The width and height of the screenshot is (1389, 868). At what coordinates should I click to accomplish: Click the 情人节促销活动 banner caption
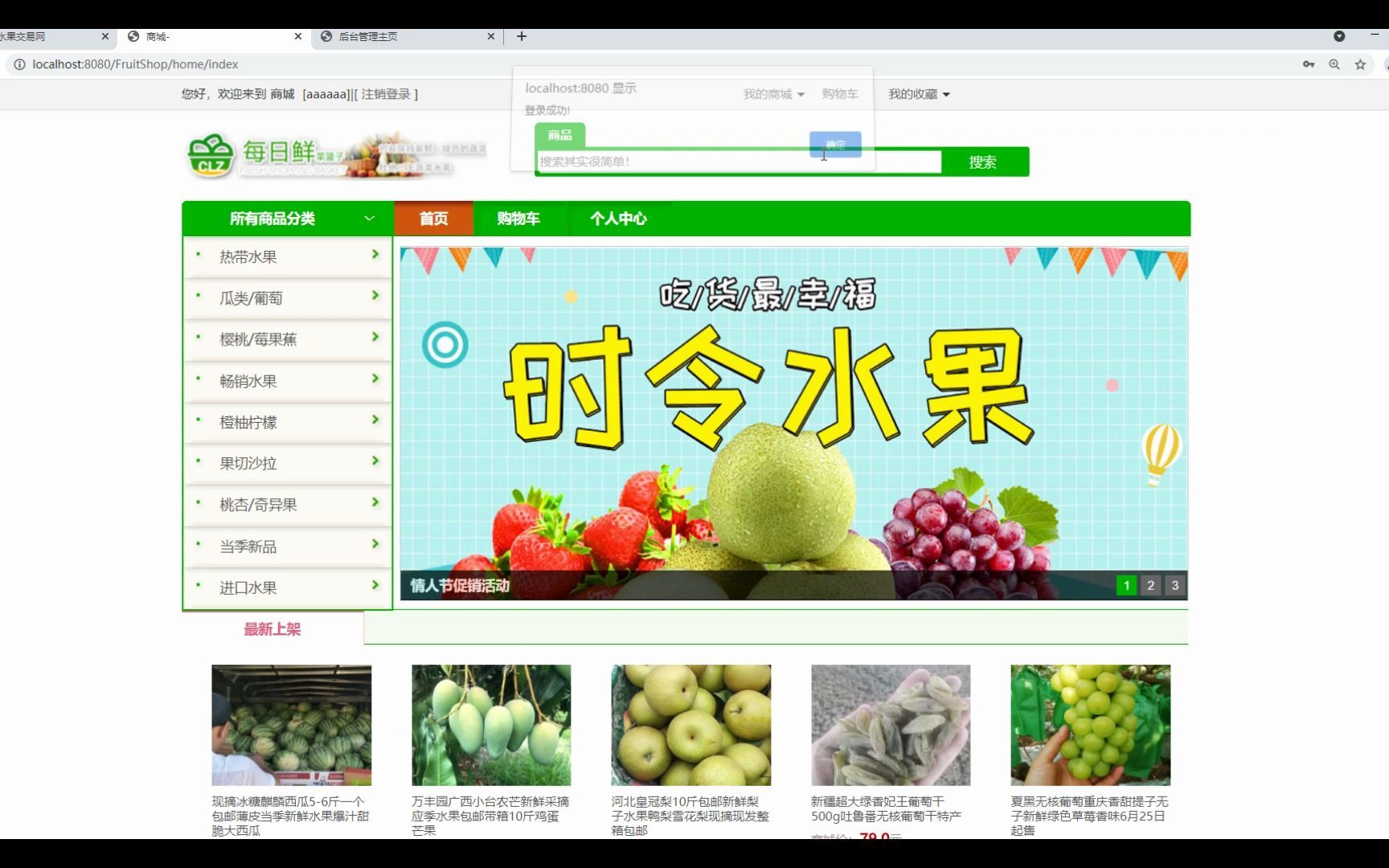point(460,586)
